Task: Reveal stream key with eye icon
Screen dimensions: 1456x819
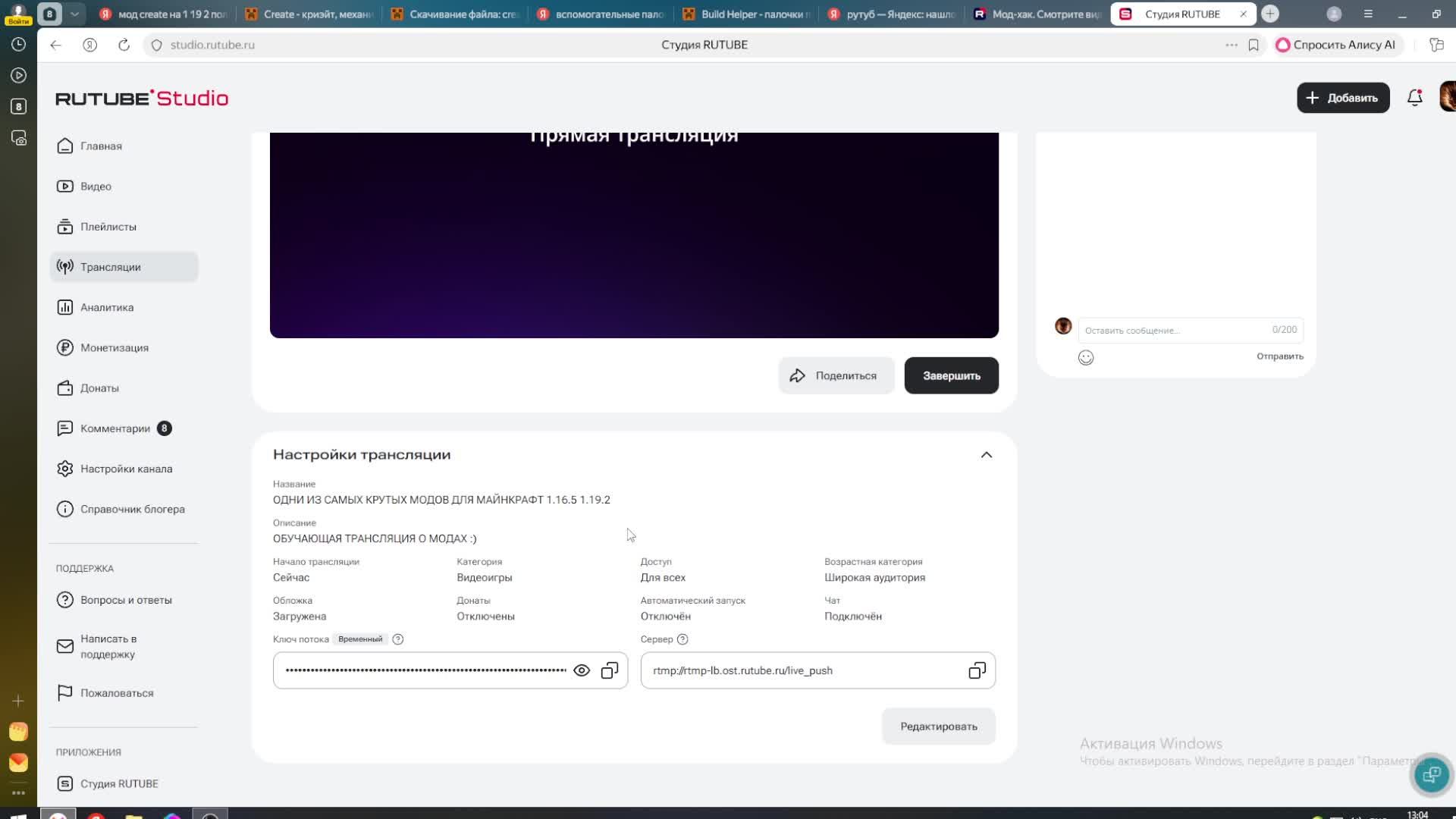Action: [x=582, y=670]
